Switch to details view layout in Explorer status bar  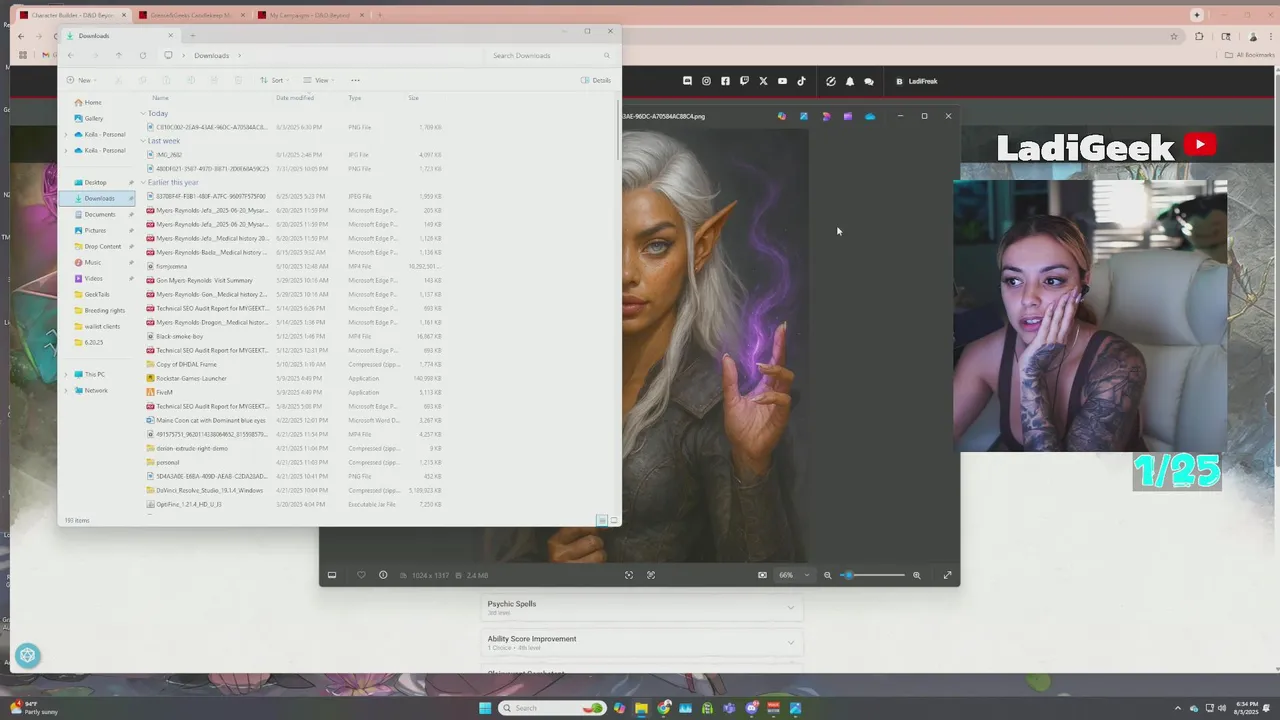pos(601,520)
